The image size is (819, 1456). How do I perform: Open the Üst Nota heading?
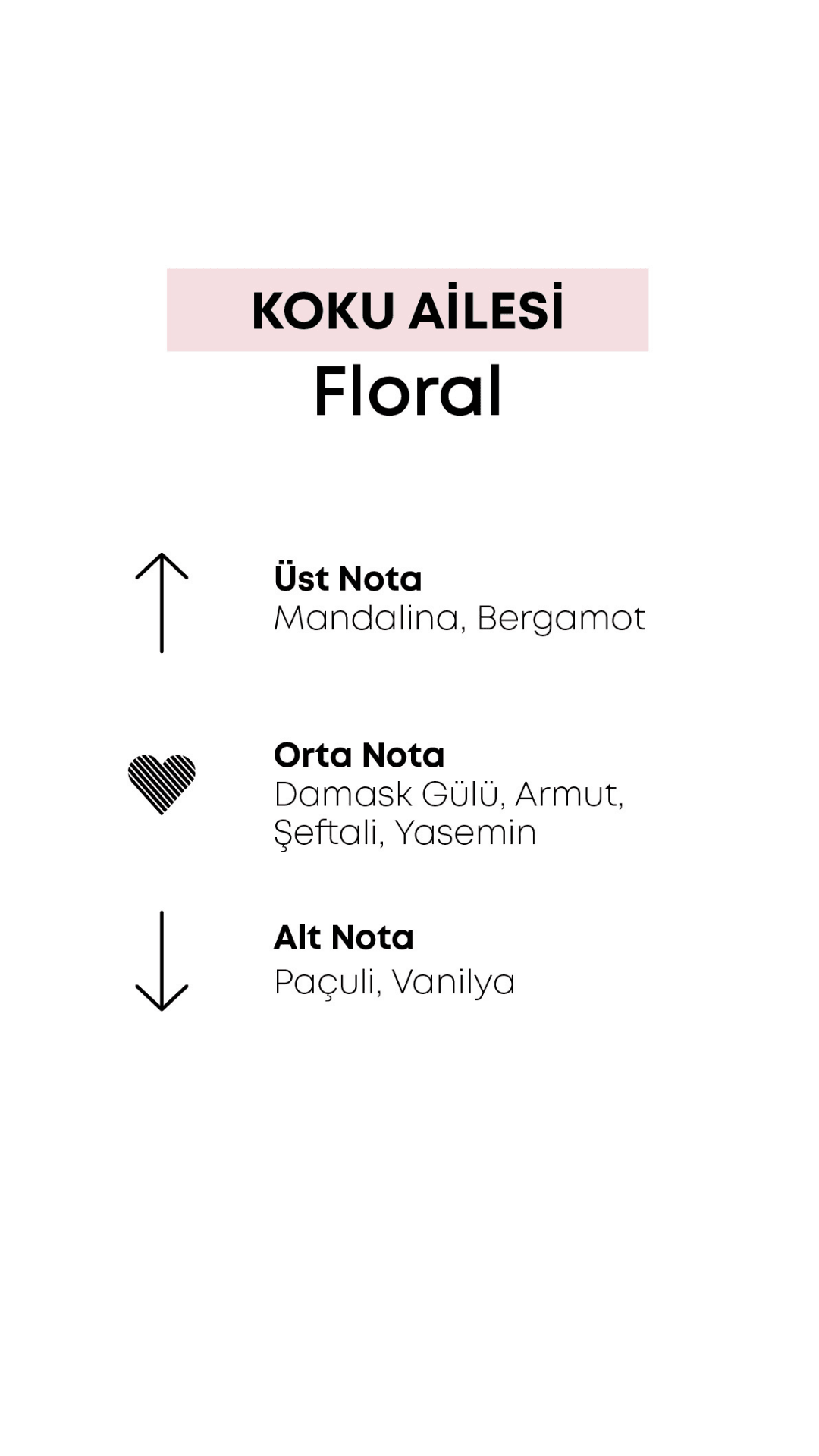347,578
